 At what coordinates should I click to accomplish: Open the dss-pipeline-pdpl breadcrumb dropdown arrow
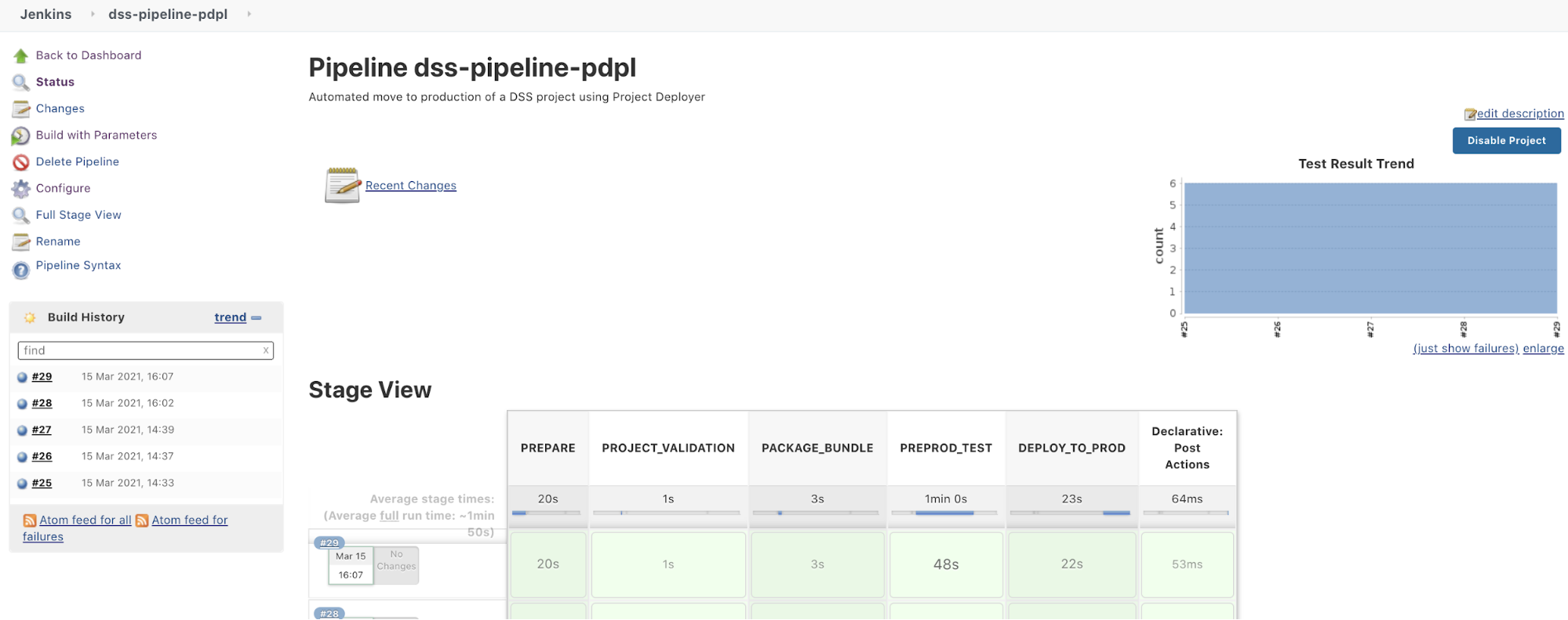click(x=249, y=14)
